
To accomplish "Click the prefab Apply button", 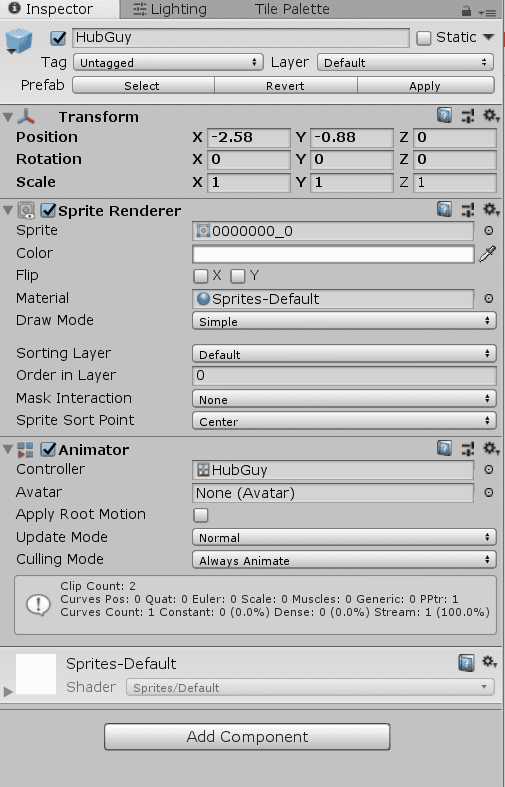I will tap(425, 86).
